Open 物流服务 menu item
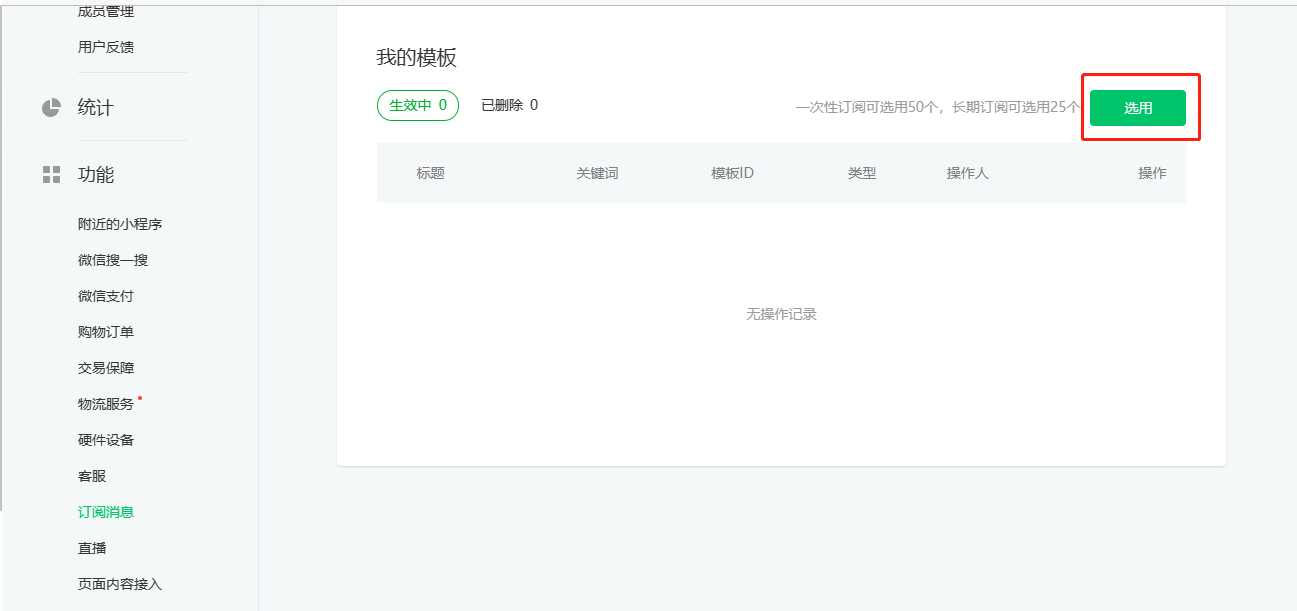 click(x=106, y=404)
